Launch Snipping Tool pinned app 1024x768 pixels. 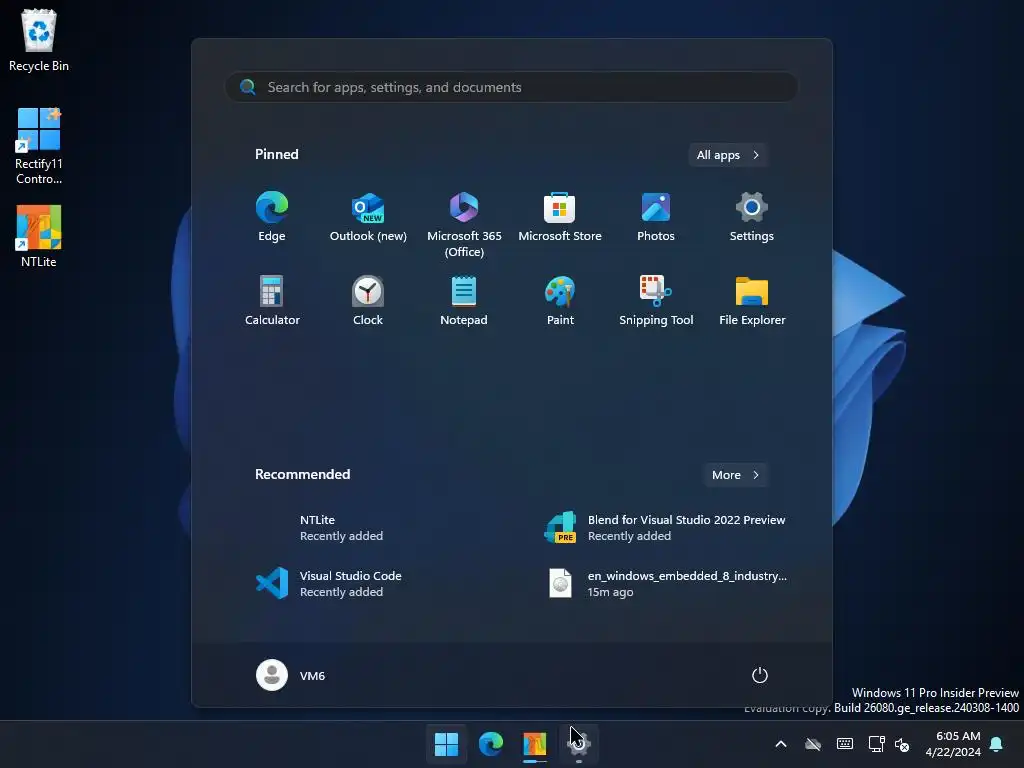point(656,301)
